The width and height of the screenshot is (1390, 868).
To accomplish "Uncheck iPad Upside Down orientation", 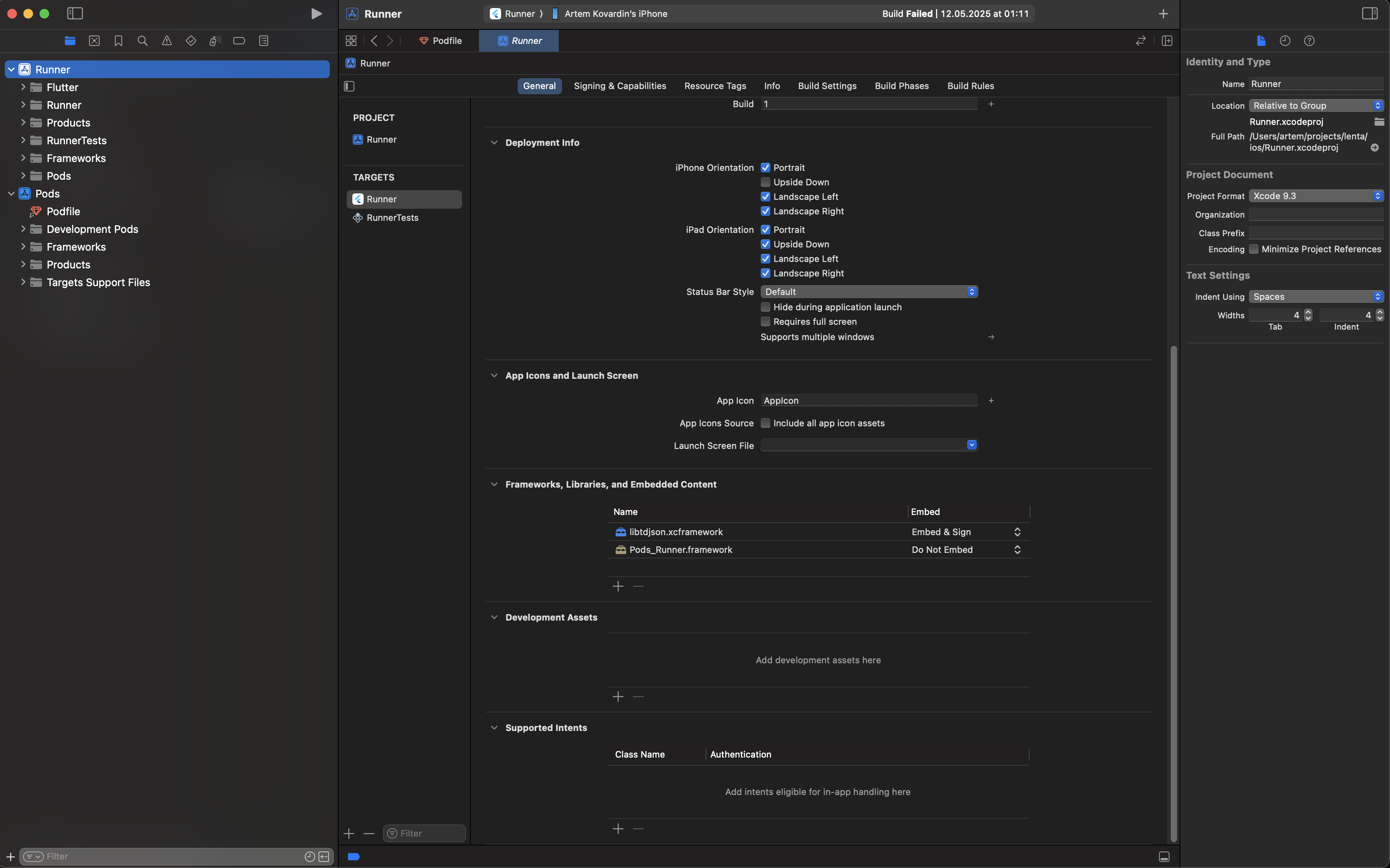I will tap(765, 244).
